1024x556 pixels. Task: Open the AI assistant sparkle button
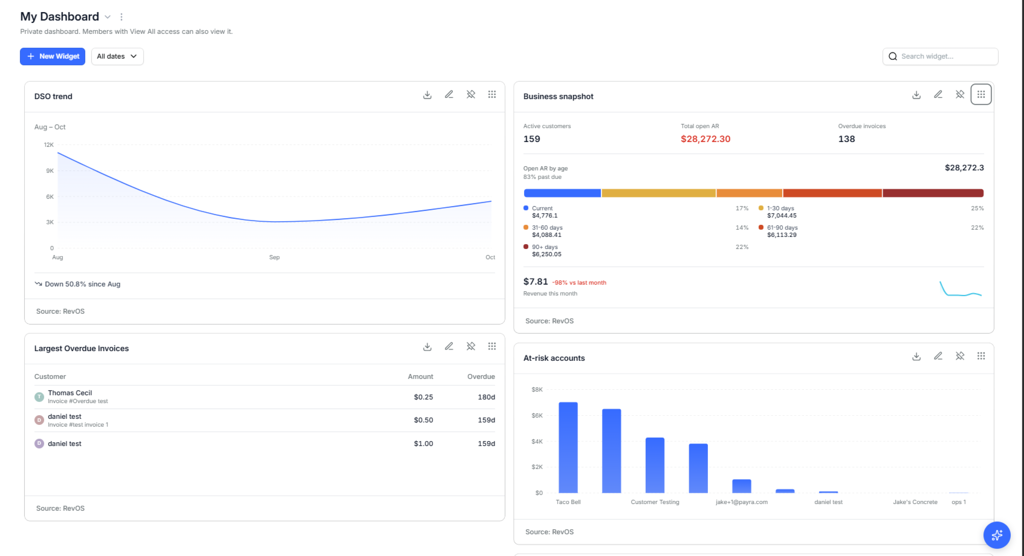(x=997, y=535)
